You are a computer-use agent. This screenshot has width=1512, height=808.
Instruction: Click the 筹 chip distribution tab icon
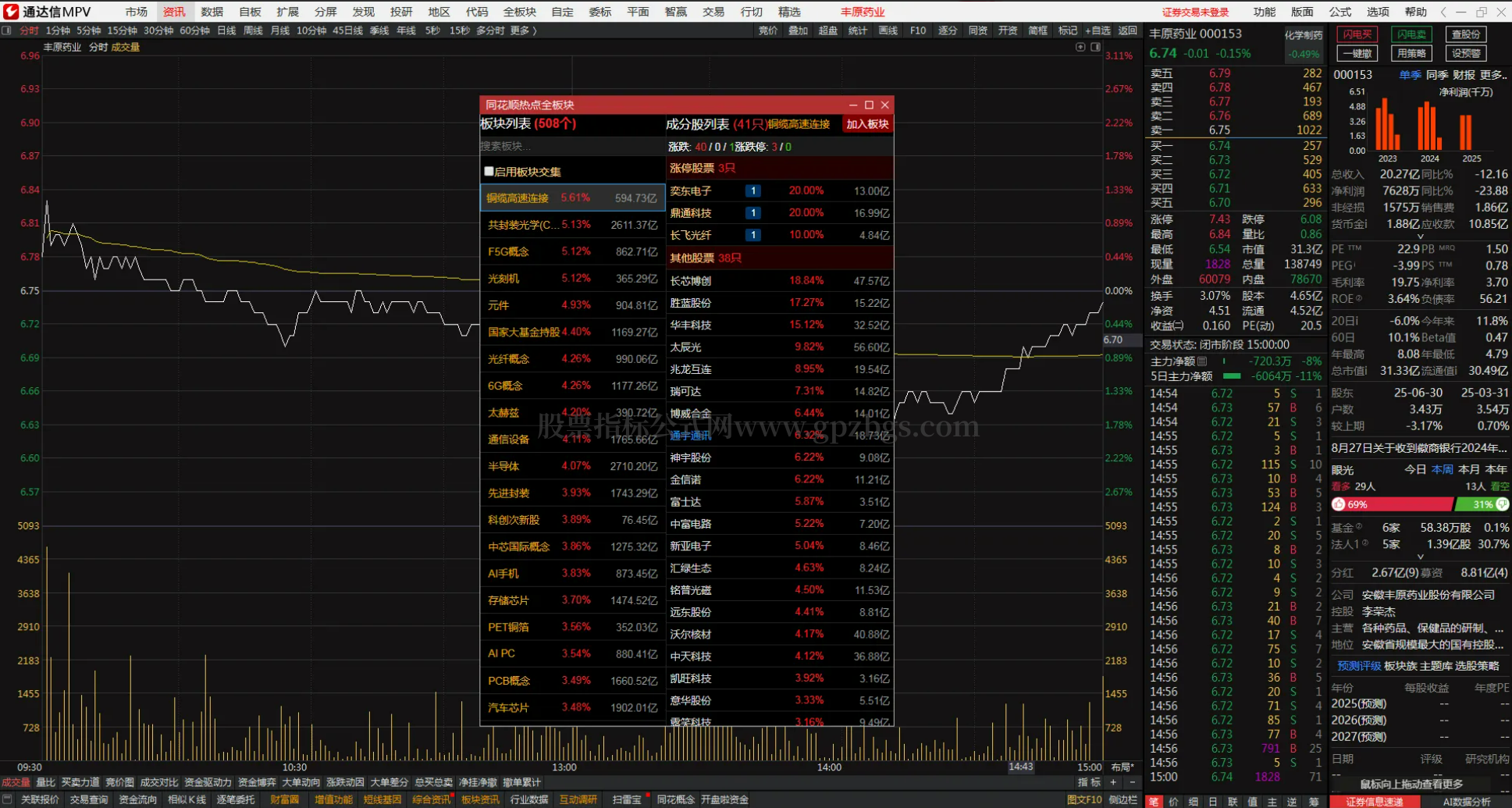pyautogui.click(x=1312, y=802)
